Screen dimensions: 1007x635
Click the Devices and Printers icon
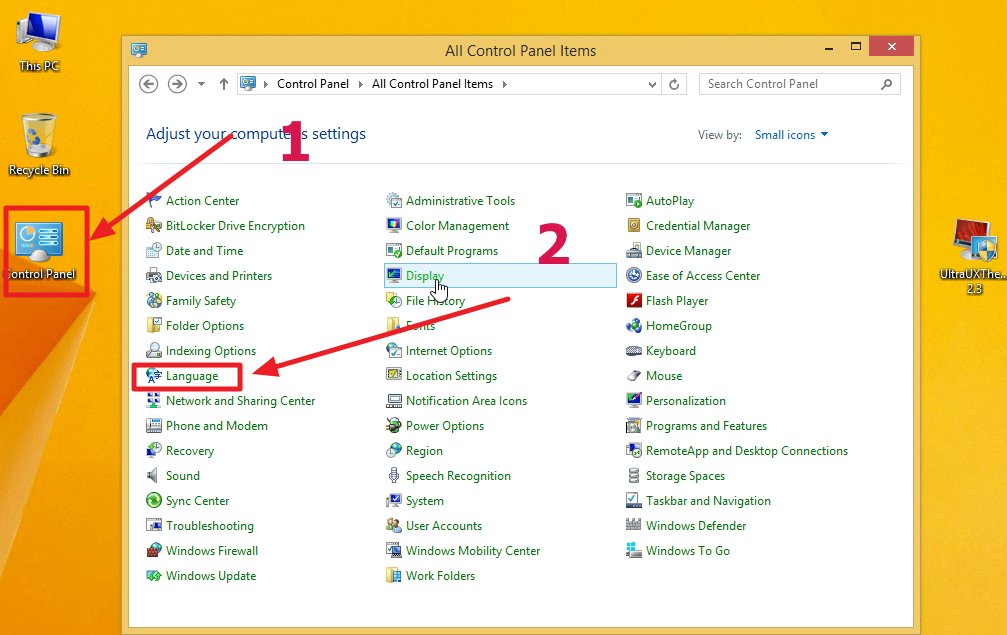(x=153, y=275)
